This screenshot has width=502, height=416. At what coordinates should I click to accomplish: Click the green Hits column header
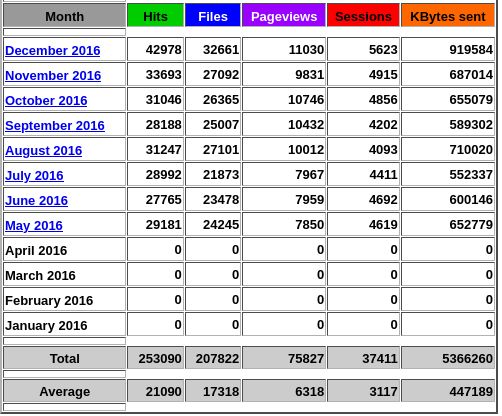[155, 15]
